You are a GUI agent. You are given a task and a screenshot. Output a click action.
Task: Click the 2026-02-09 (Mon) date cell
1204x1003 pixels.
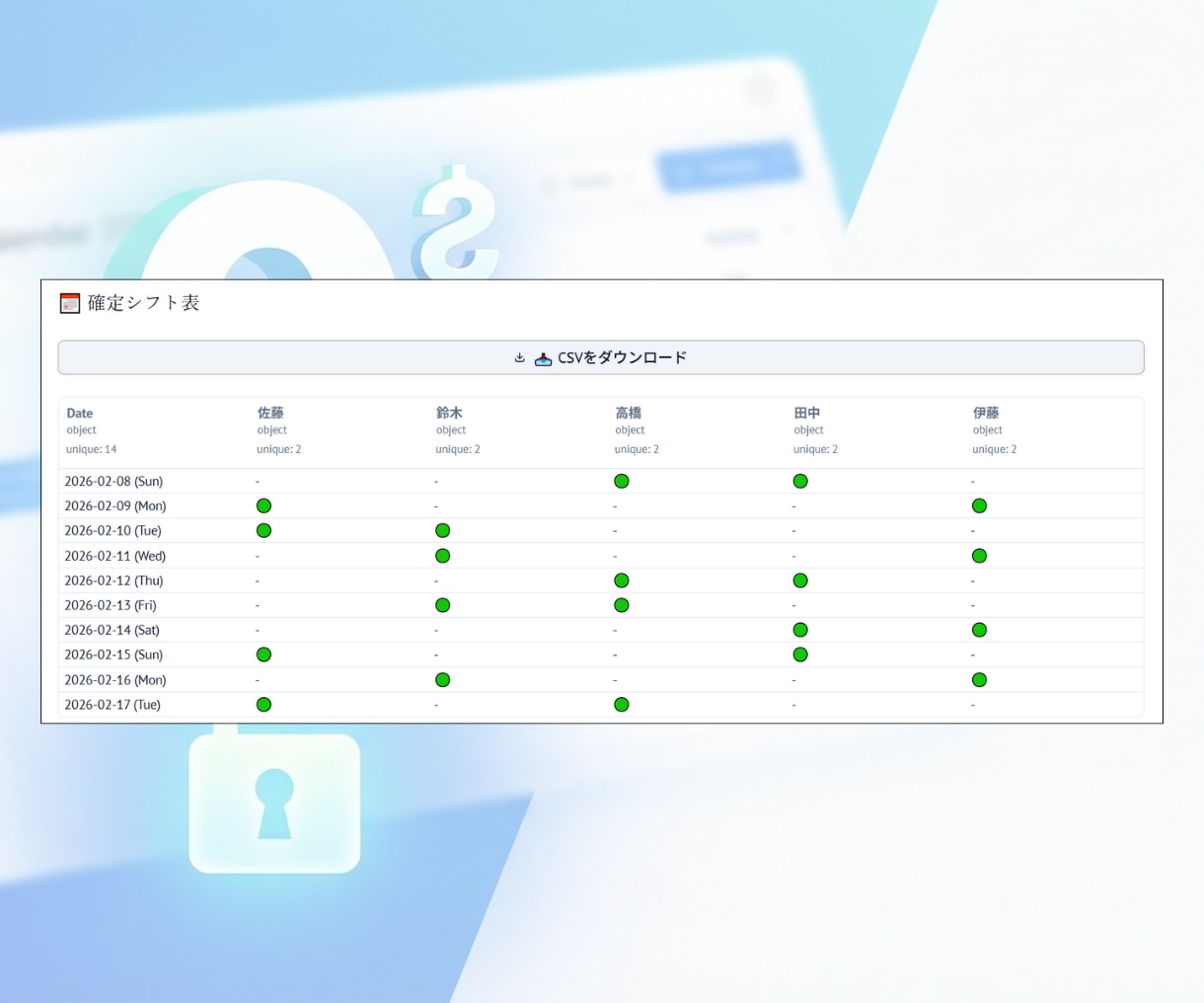click(x=115, y=506)
